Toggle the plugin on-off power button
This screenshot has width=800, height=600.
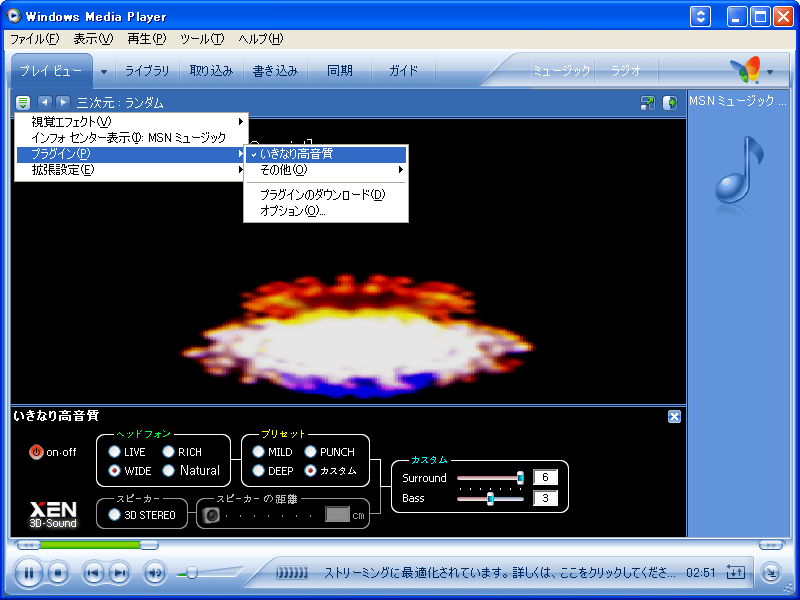[36, 452]
